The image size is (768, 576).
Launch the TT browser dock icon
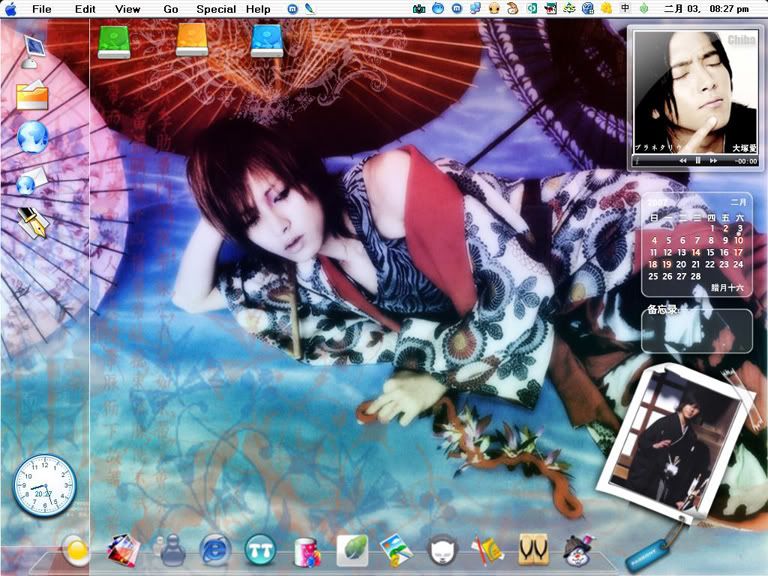pyautogui.click(x=260, y=549)
